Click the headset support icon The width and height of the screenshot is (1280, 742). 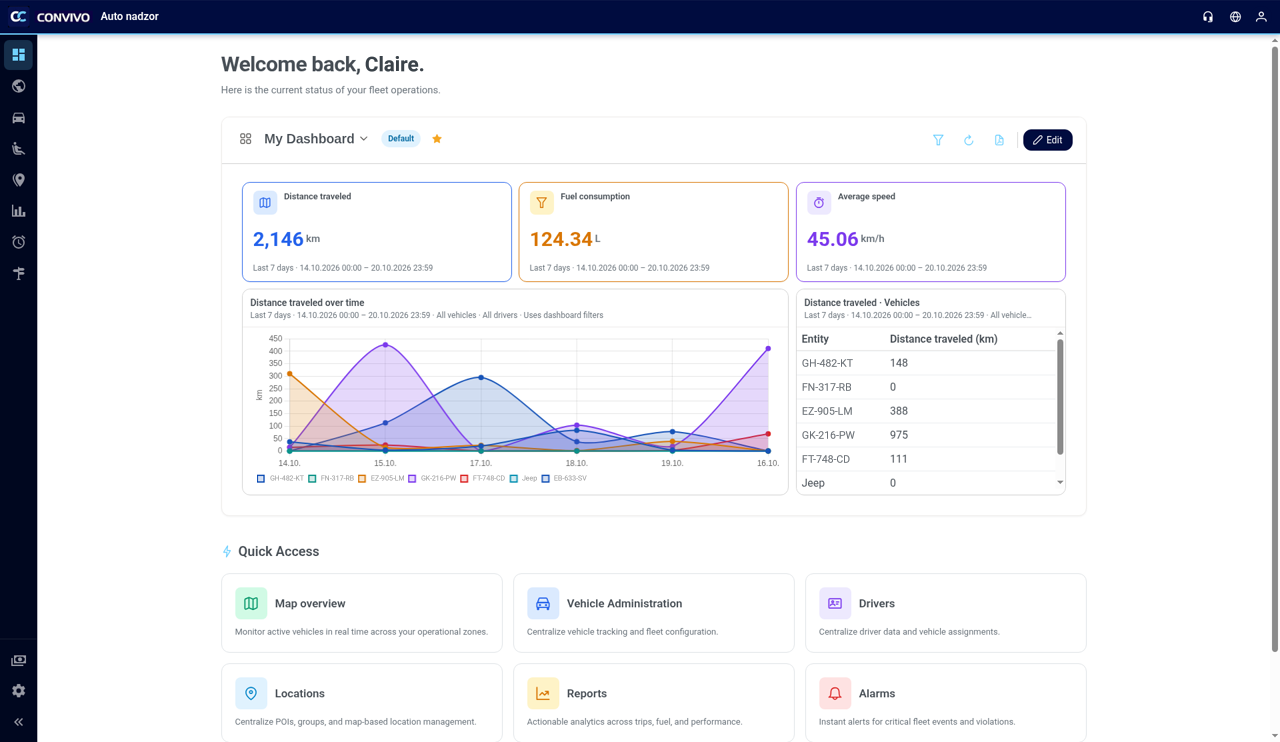click(1208, 17)
